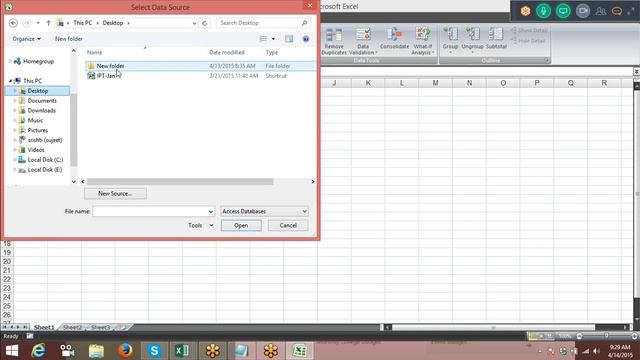This screenshot has width=640, height=360.
Task: Open the Tools dropdown menu
Action: click(x=200, y=225)
